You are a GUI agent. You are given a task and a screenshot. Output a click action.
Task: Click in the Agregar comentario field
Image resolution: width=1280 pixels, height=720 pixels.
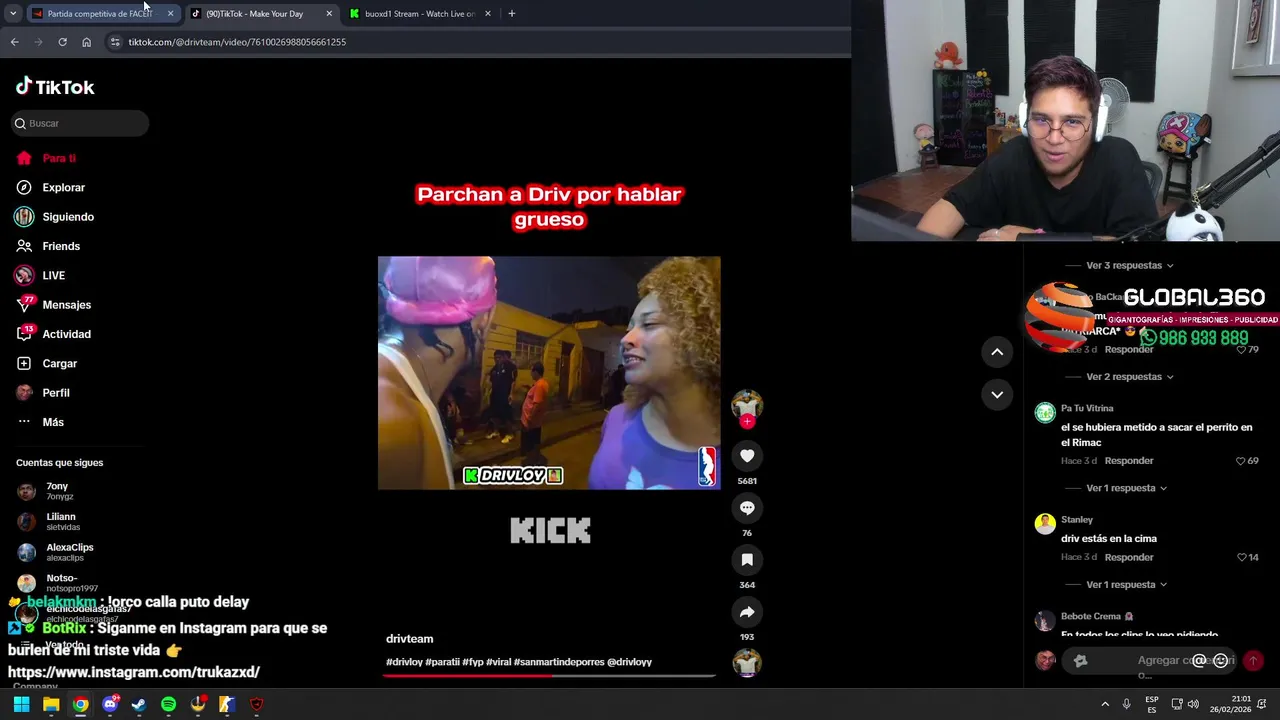(1150, 661)
